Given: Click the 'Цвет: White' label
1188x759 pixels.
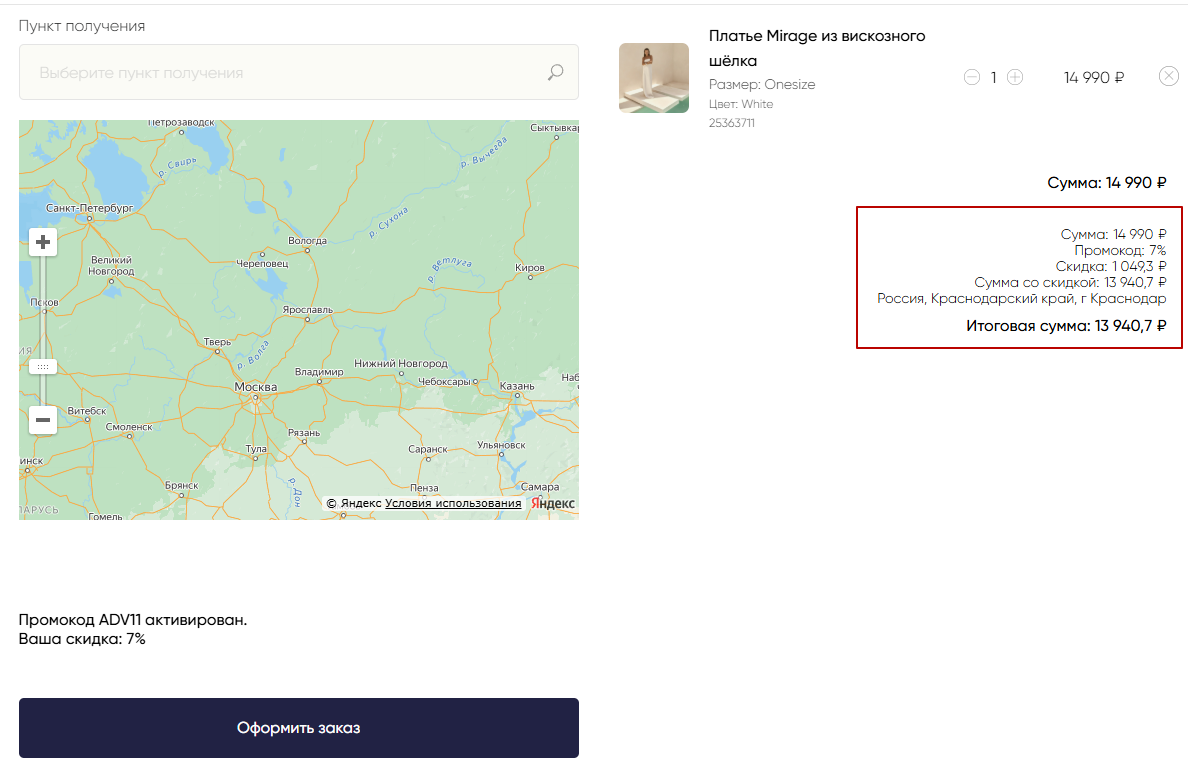Looking at the screenshot, I should (x=741, y=104).
